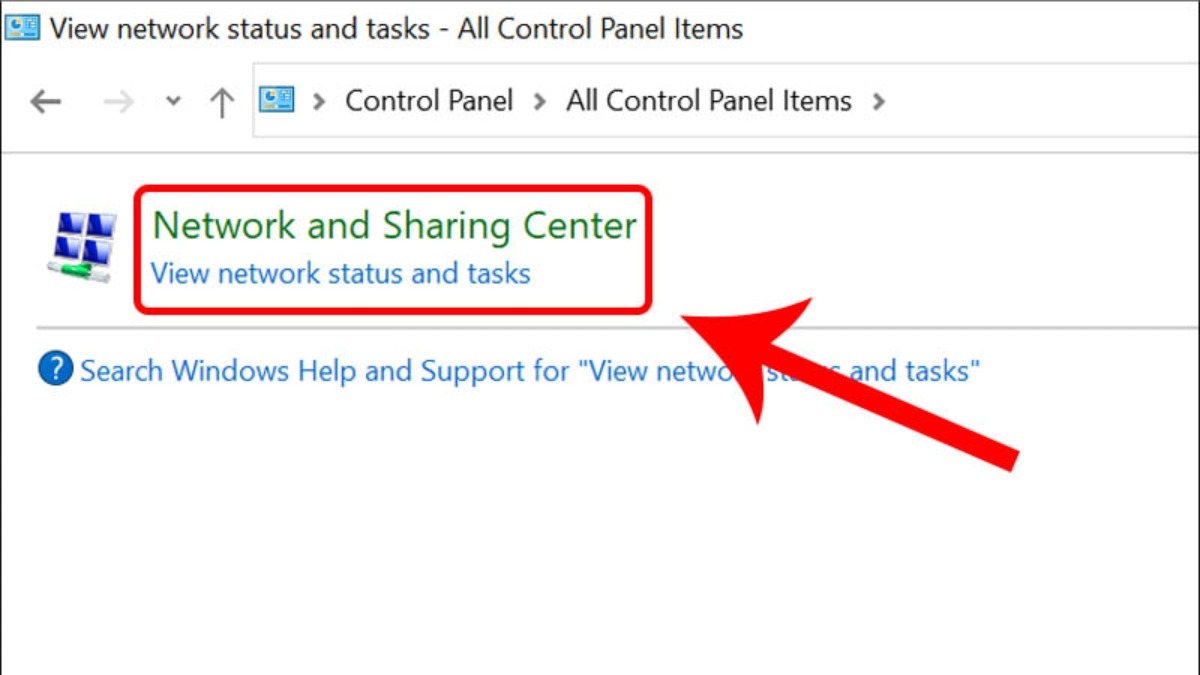1200x675 pixels.
Task: Go back using the back arrow
Action: pyautogui.click(x=45, y=101)
